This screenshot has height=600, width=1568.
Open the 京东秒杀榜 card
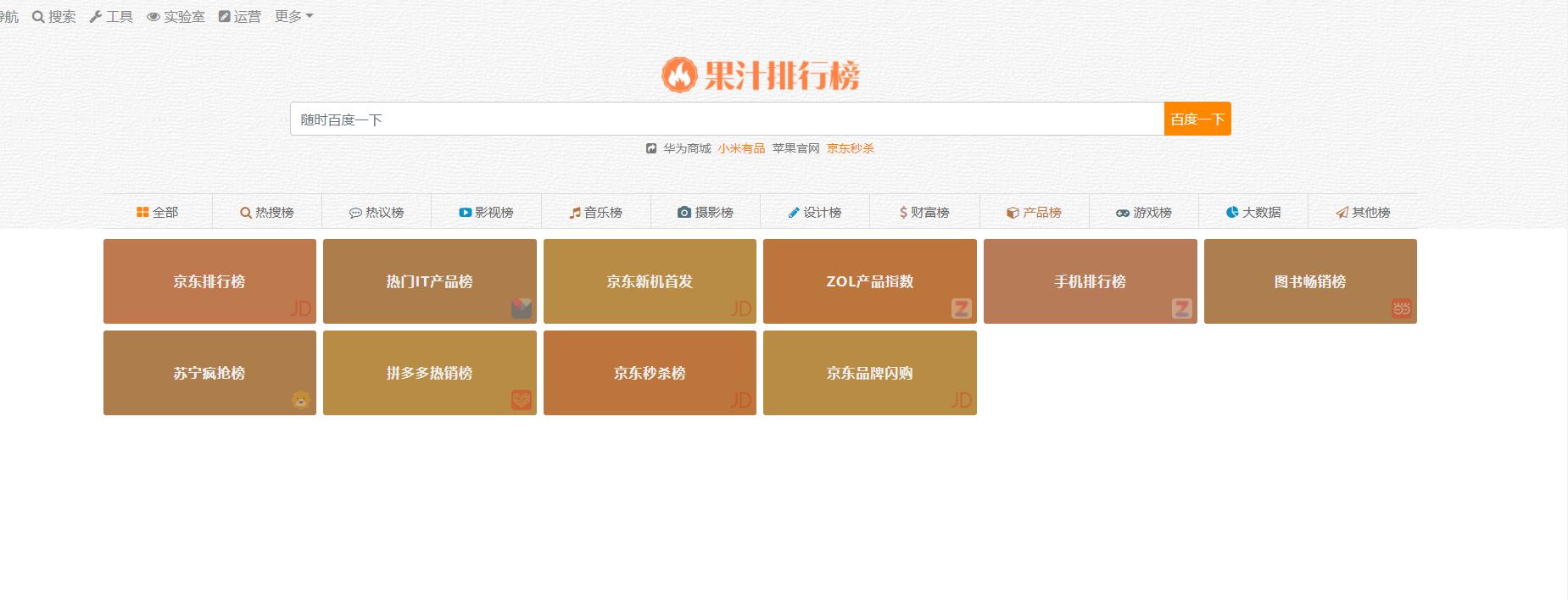point(650,373)
